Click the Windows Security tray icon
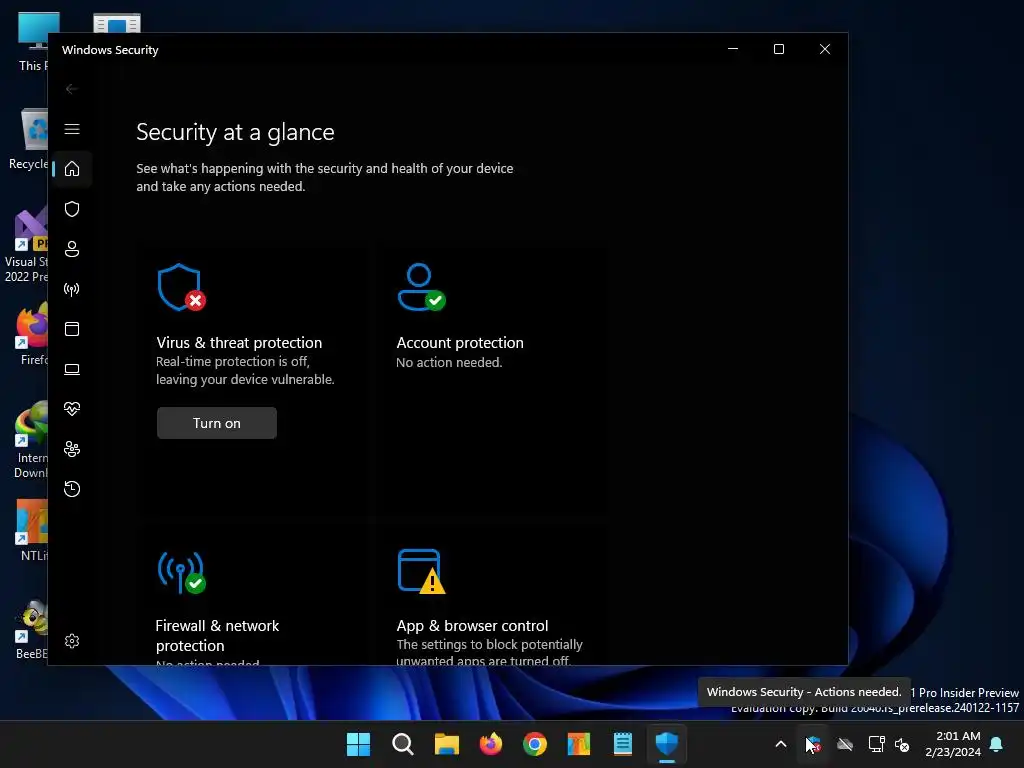Image resolution: width=1024 pixels, height=768 pixels. coord(813,744)
